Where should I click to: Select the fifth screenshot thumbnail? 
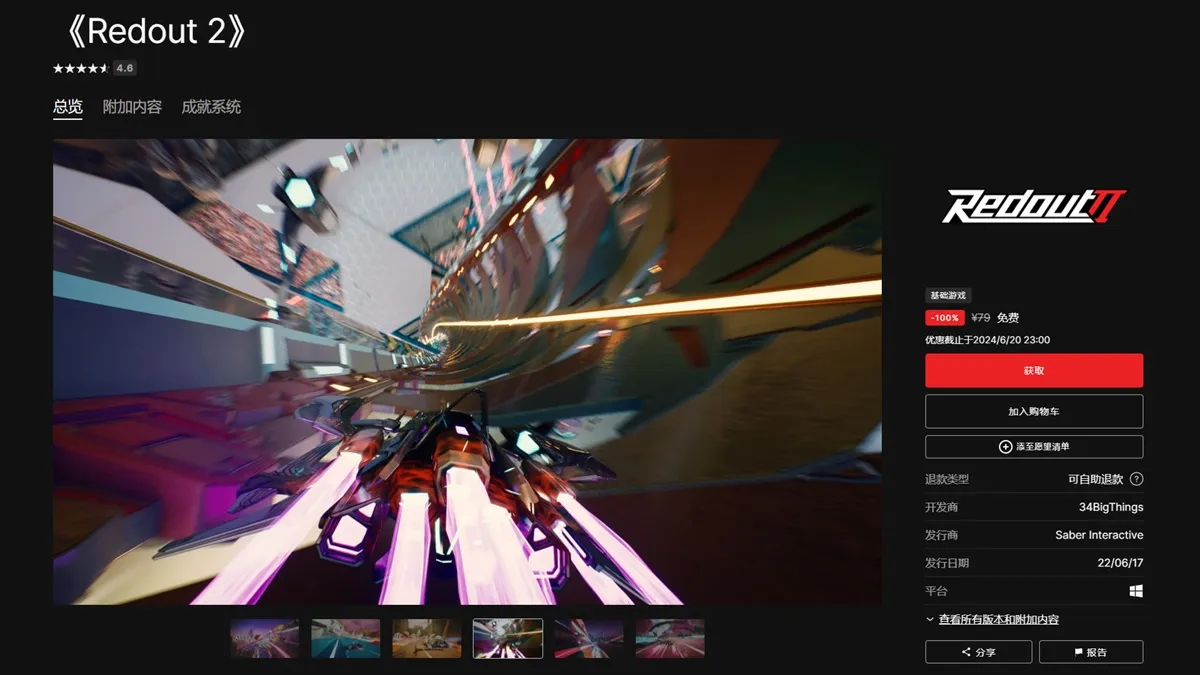pos(589,638)
